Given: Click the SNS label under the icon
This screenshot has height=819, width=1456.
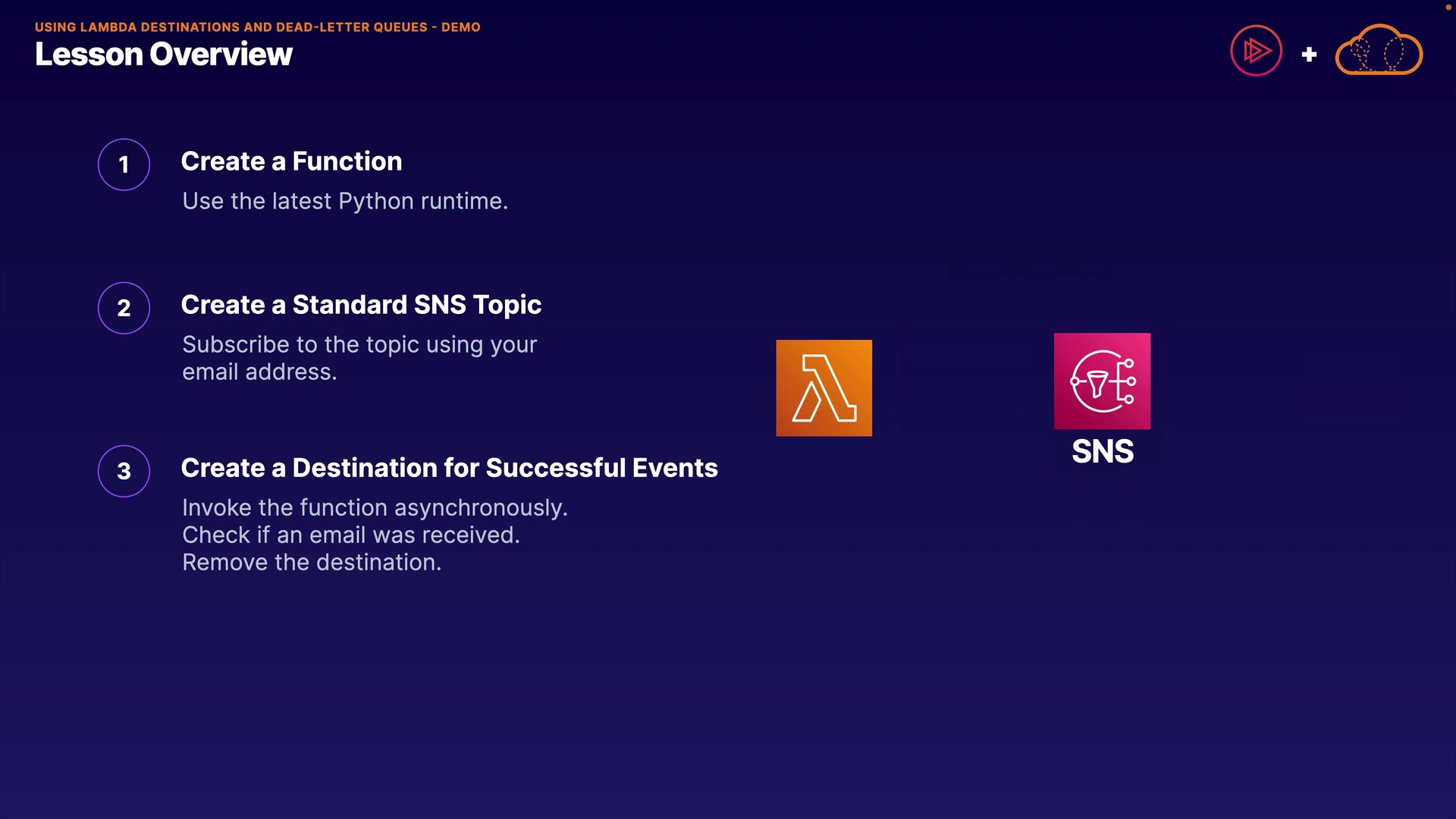Looking at the screenshot, I should (1102, 451).
